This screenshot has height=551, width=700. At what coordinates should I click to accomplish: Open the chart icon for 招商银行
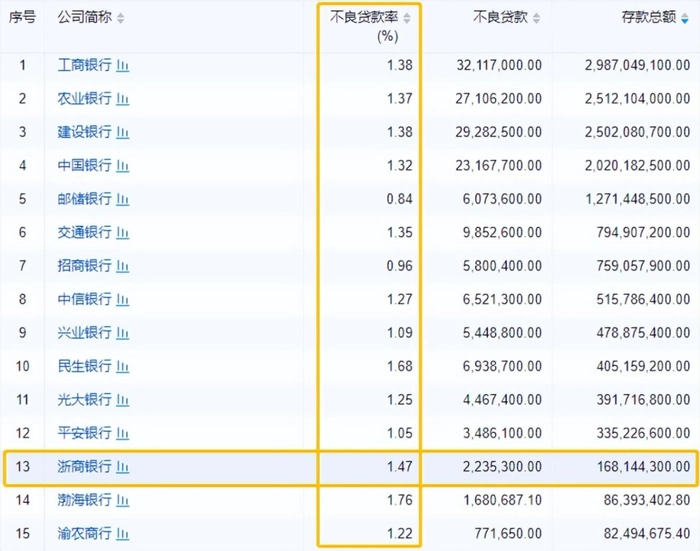124,266
